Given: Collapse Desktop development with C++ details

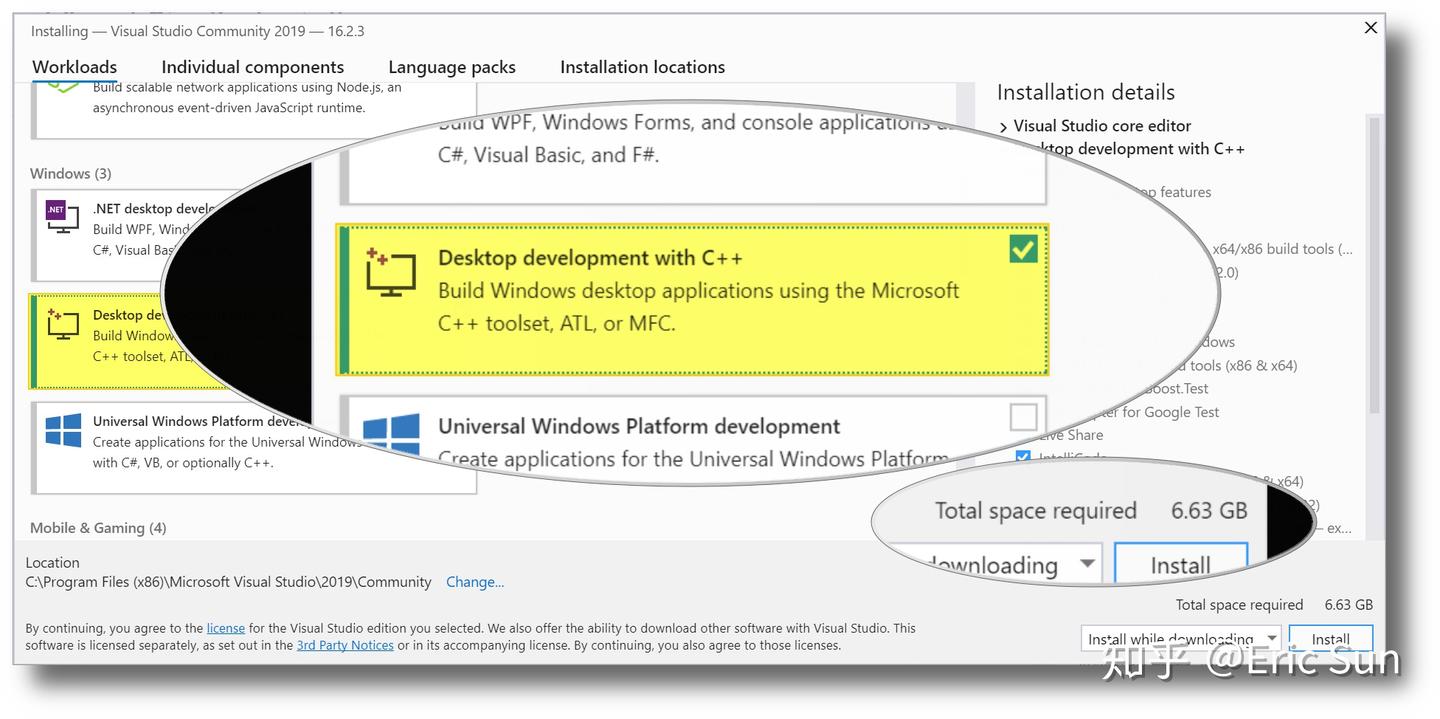Looking at the screenshot, I should click(x=1004, y=148).
